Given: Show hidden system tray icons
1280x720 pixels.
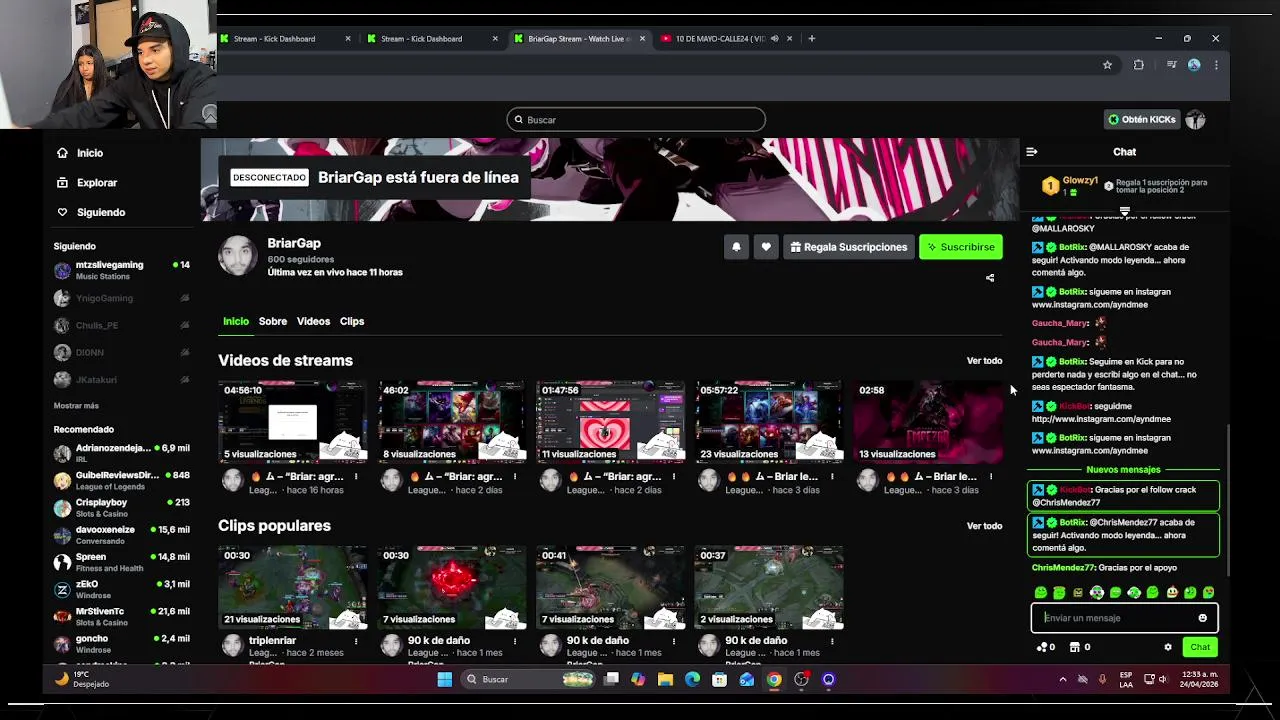Looking at the screenshot, I should (x=1062, y=680).
